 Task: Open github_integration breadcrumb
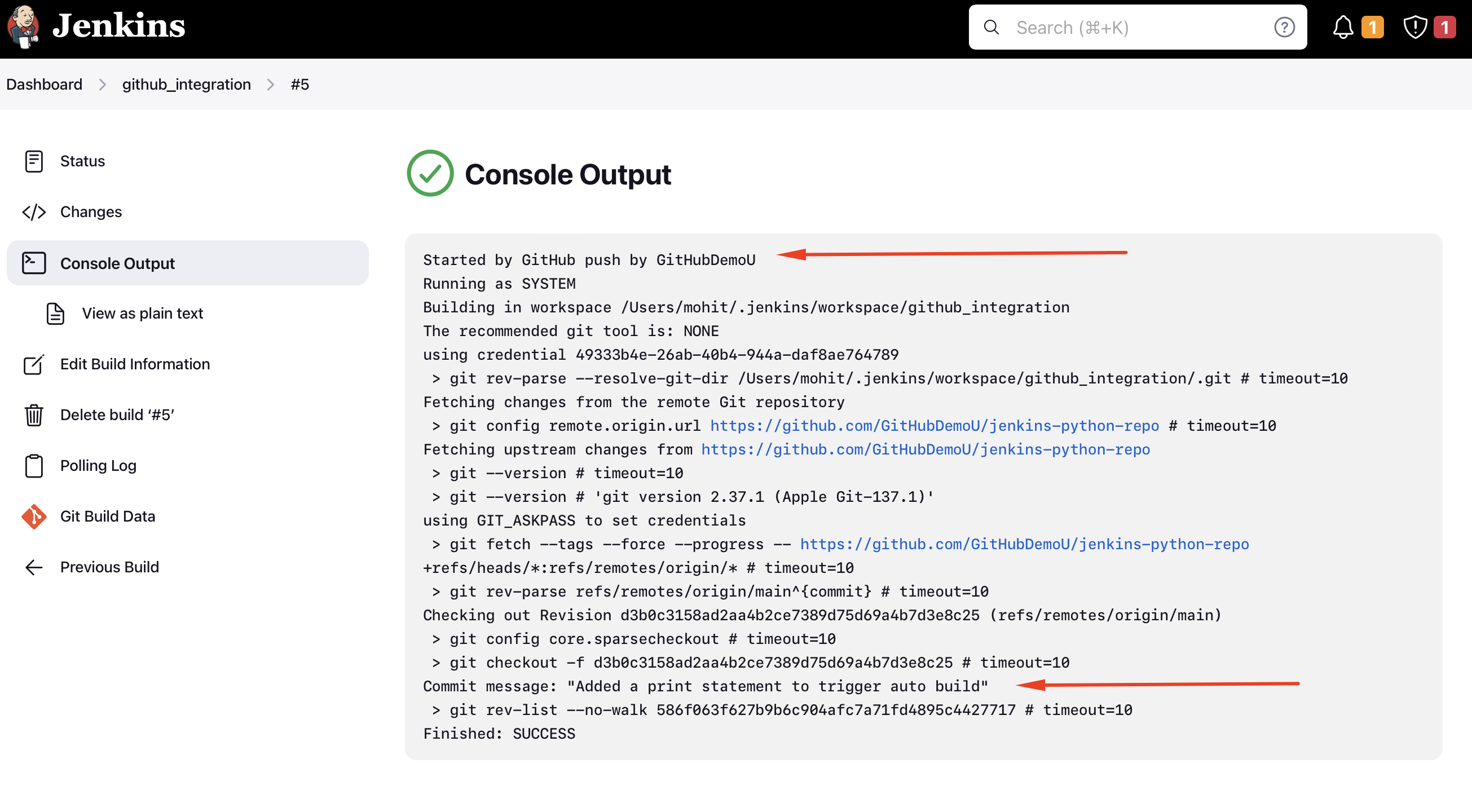(186, 85)
